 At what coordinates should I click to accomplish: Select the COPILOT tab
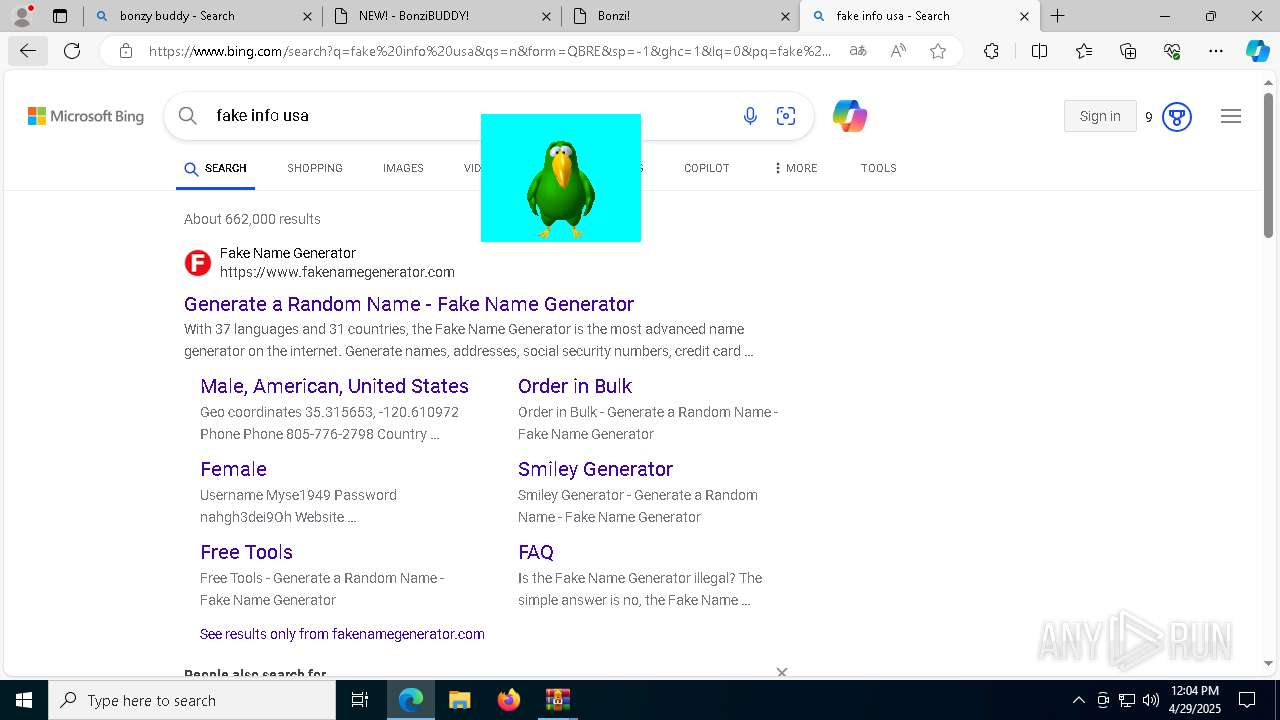tap(707, 168)
